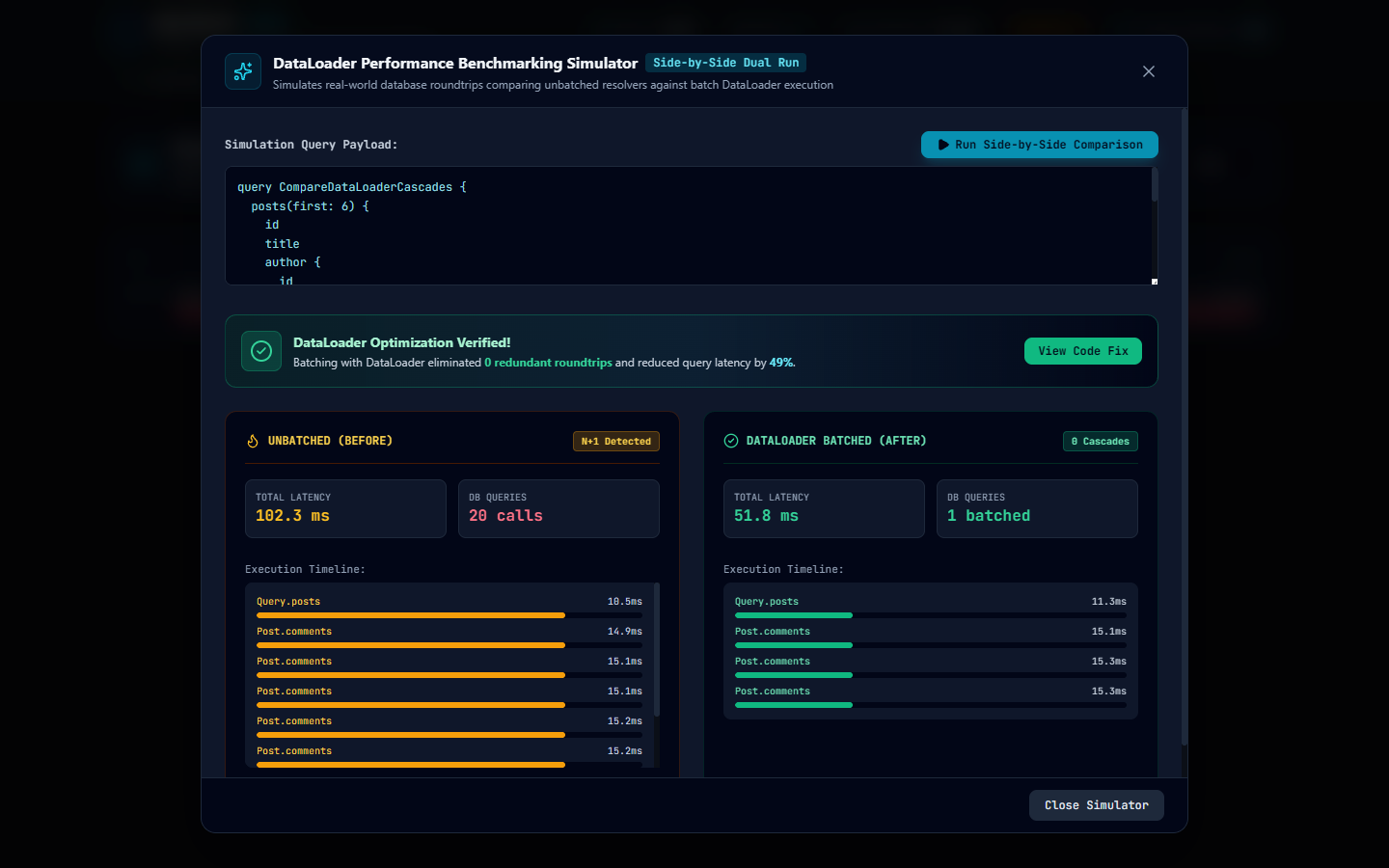1389x868 pixels.
Task: Click the 'posts(first: 6)' code line
Action: click(311, 206)
